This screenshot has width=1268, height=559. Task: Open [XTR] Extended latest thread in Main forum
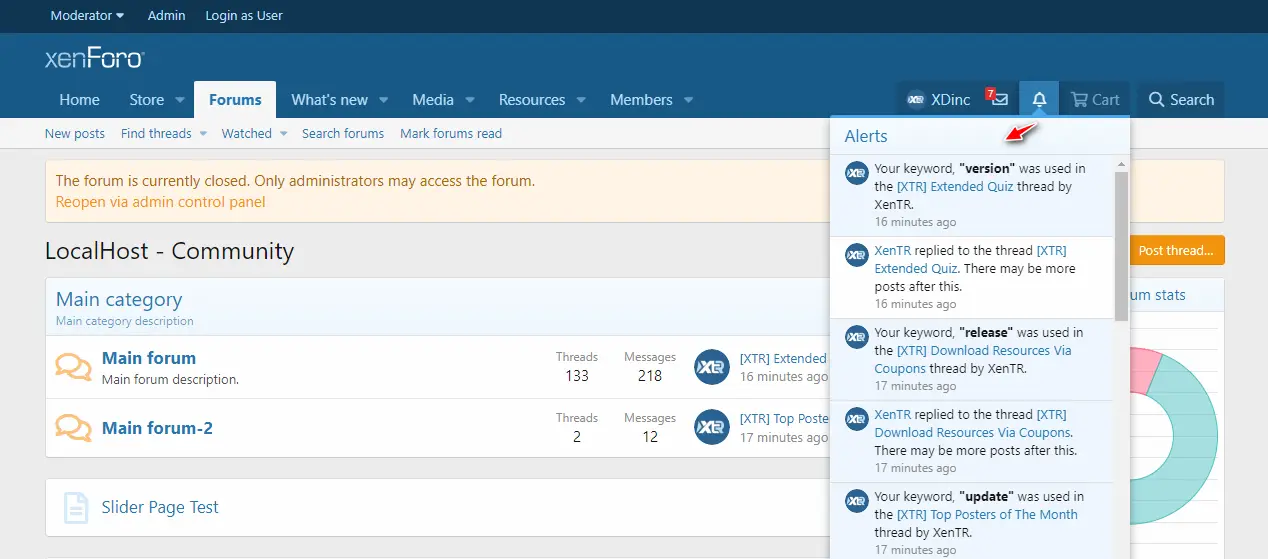coord(783,358)
